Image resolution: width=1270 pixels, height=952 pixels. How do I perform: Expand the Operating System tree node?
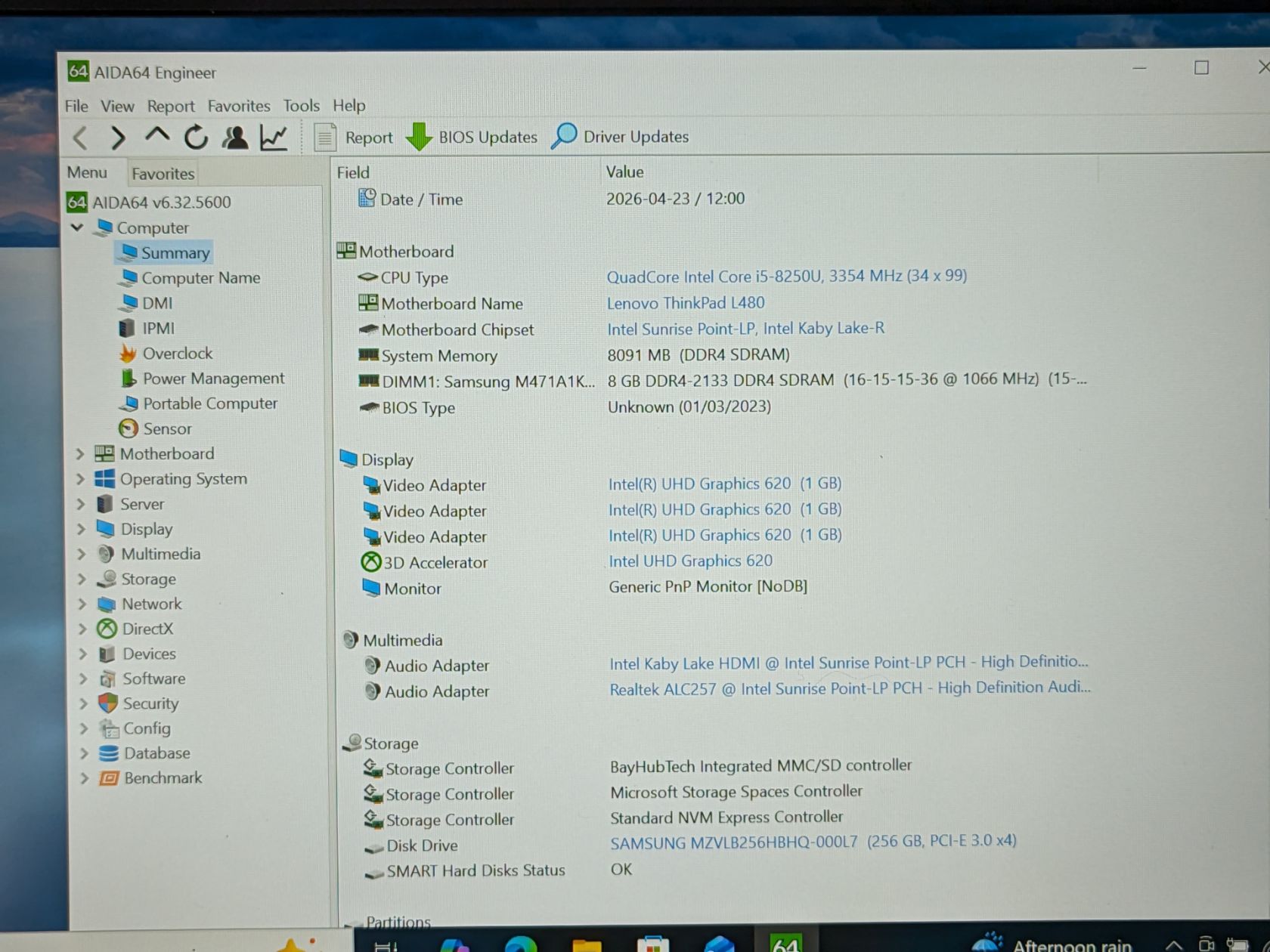click(80, 479)
